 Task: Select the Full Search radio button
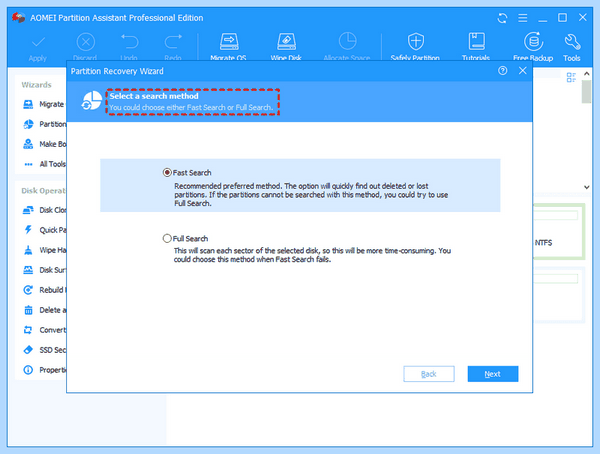pyautogui.click(x=167, y=238)
